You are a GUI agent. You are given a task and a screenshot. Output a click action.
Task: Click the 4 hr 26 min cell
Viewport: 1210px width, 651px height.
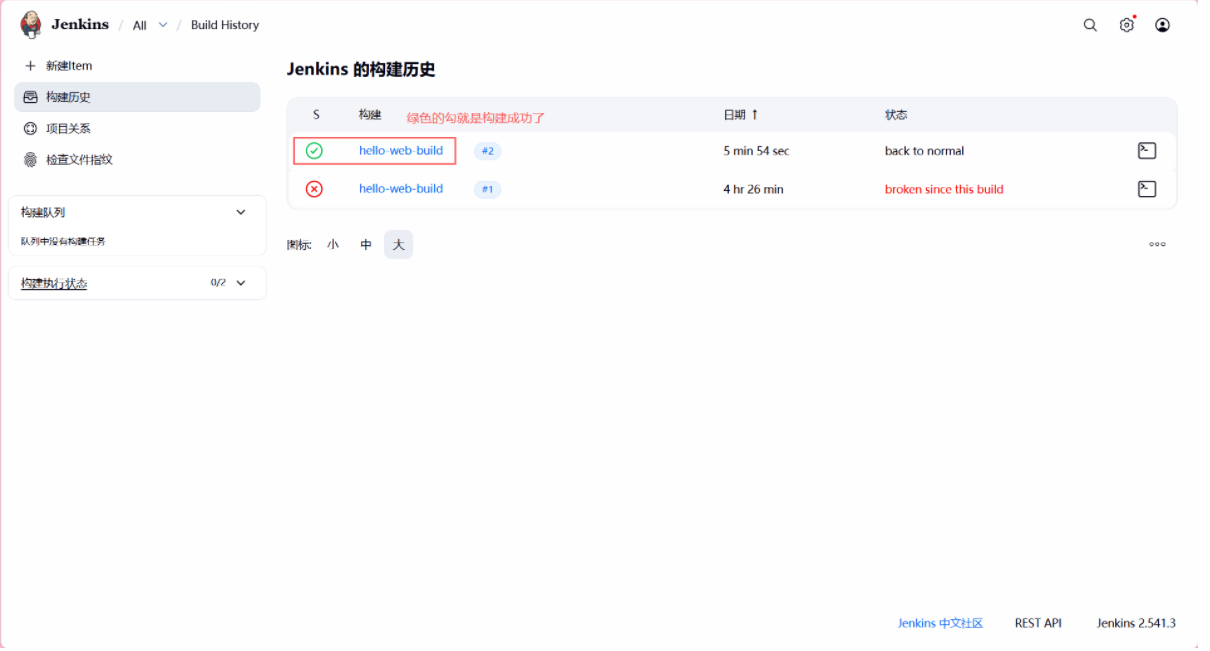tap(753, 189)
